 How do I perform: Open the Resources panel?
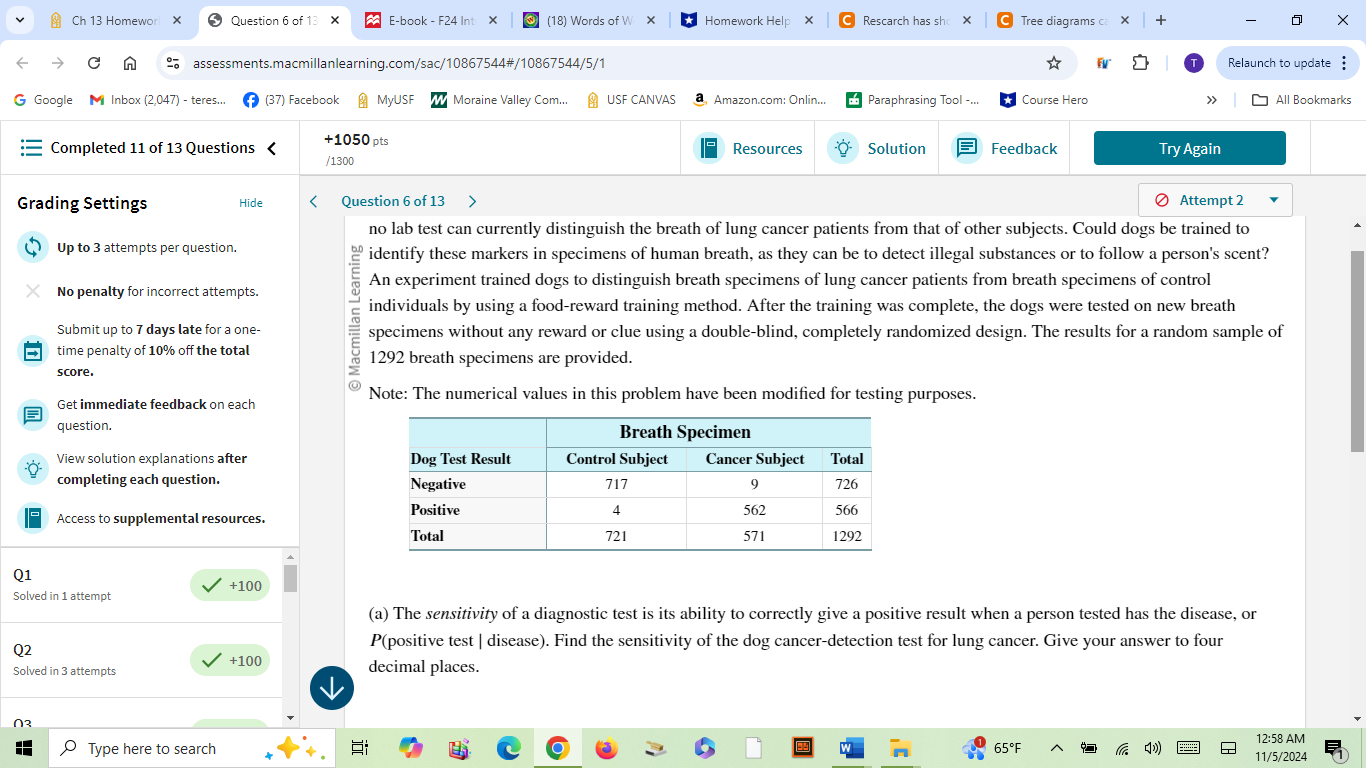click(x=748, y=147)
